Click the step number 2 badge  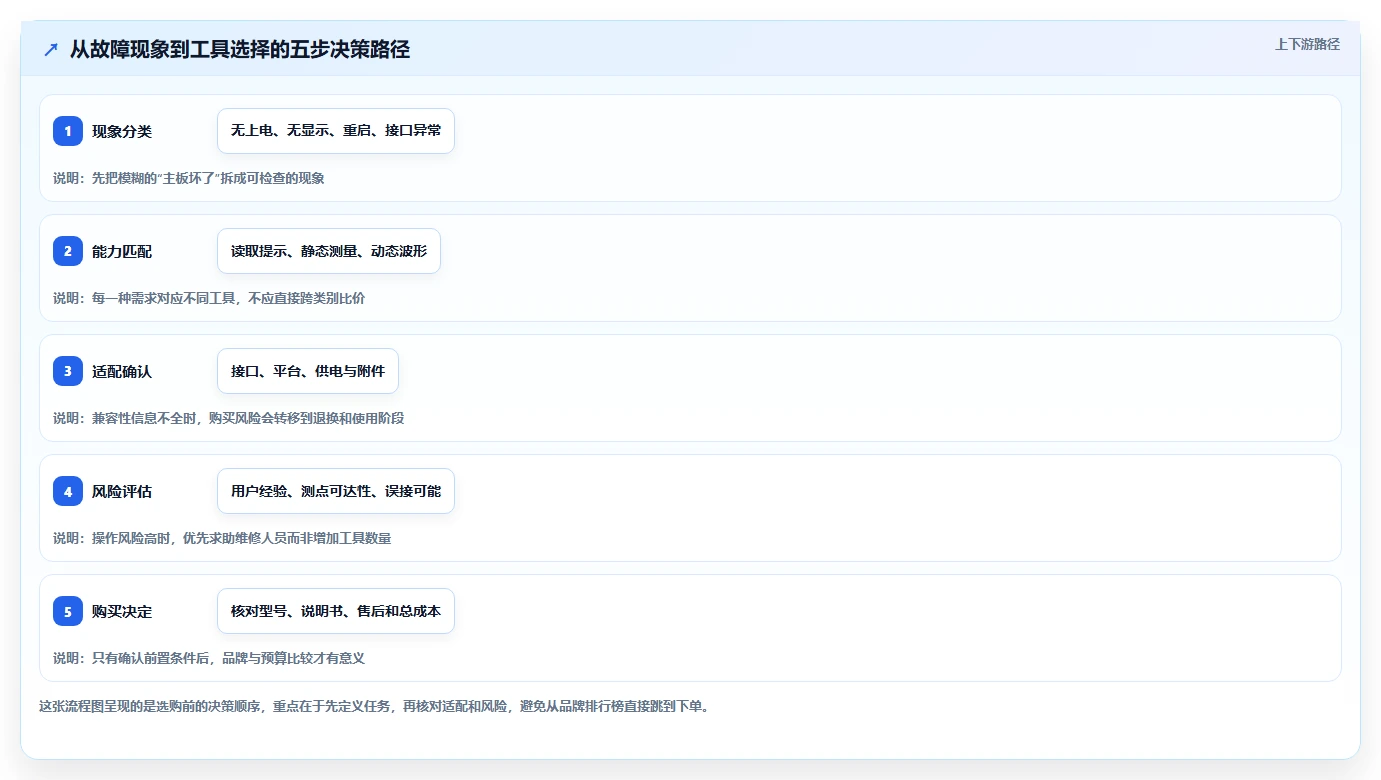pyautogui.click(x=68, y=251)
